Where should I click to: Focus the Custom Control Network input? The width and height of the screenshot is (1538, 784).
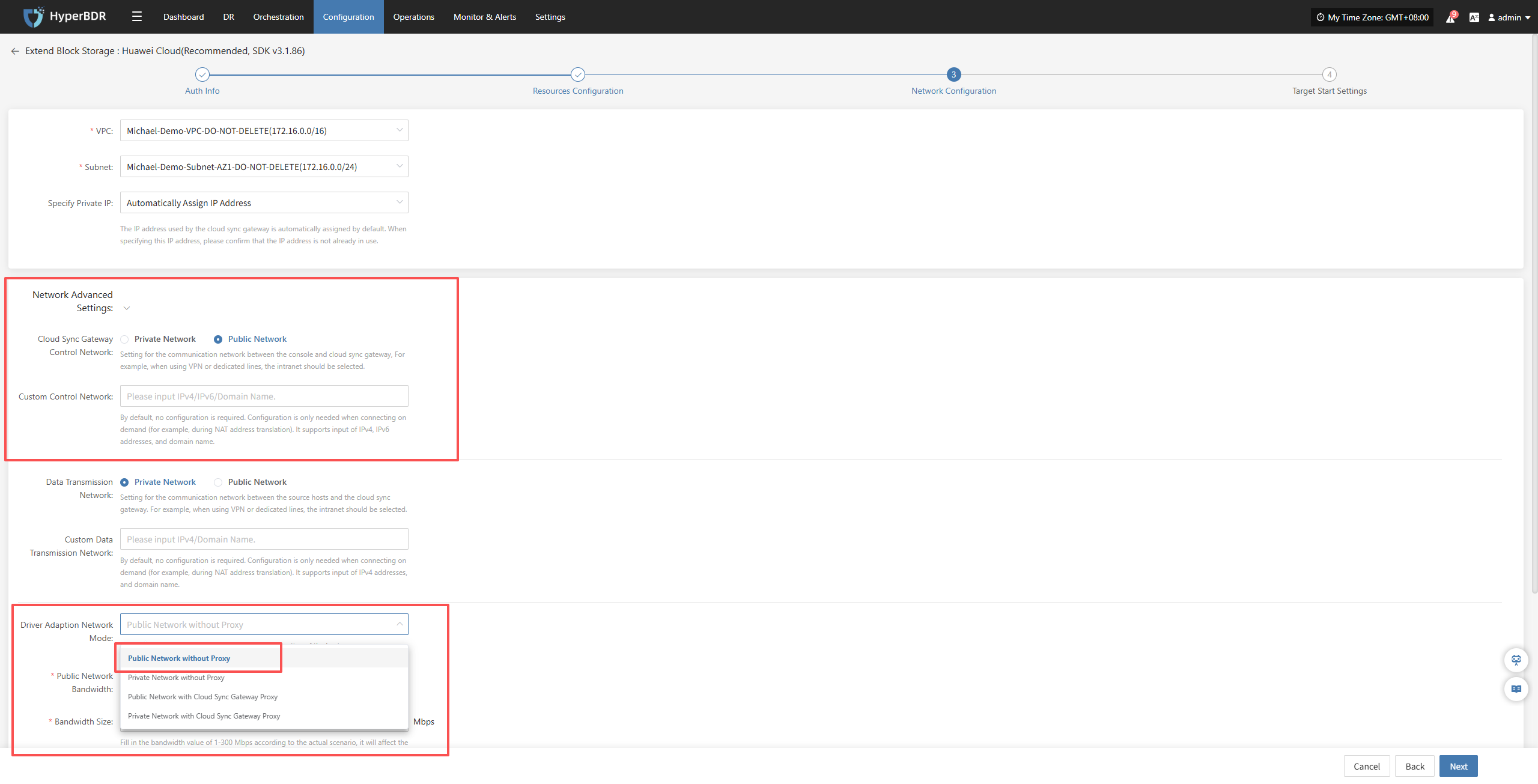(x=264, y=397)
